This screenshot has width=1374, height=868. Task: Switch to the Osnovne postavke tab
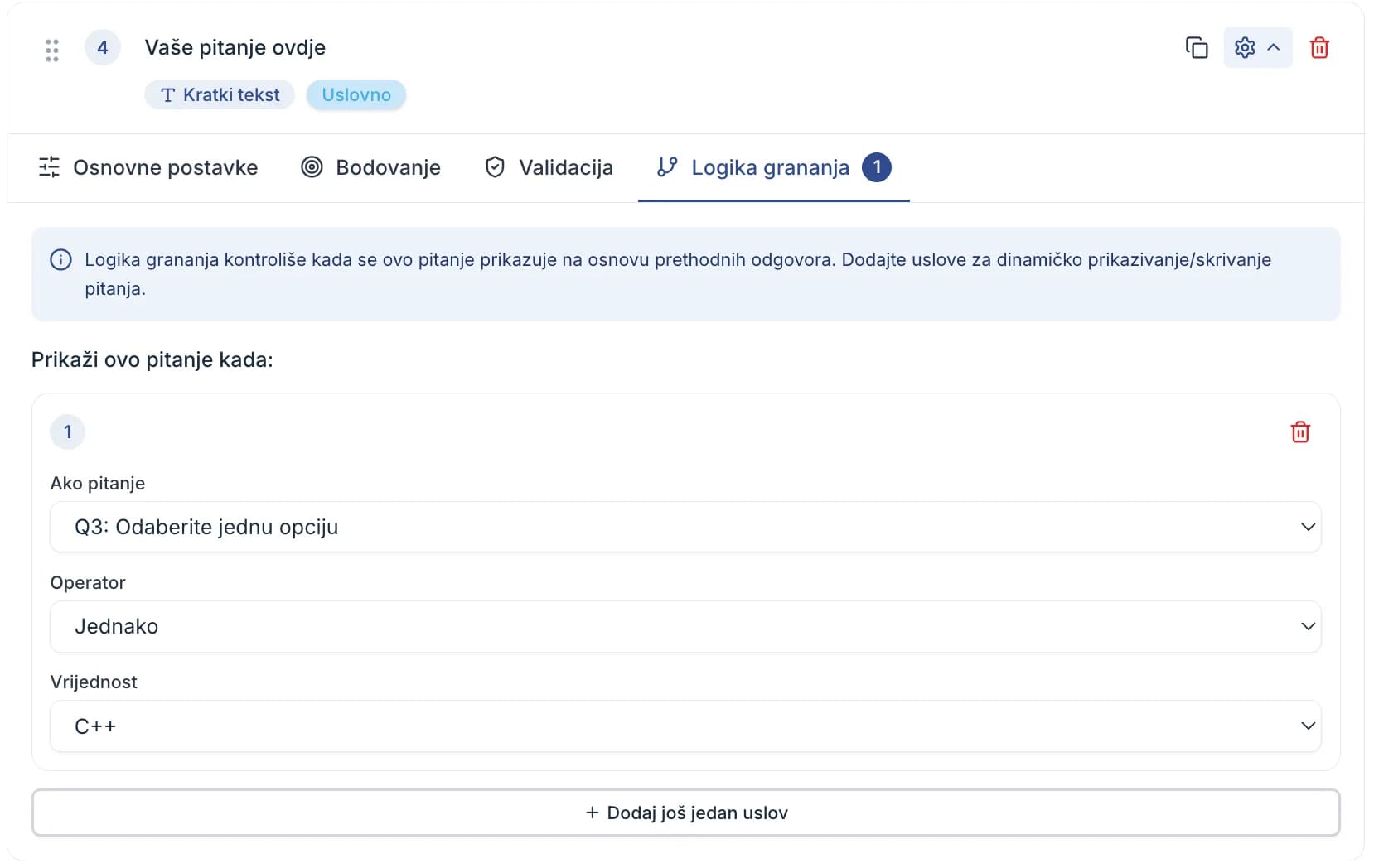148,168
